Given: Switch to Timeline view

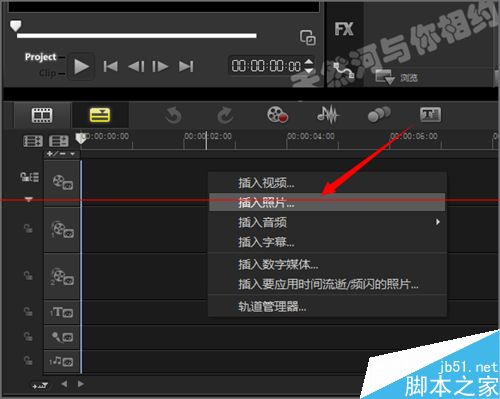Looking at the screenshot, I should 100,115.
